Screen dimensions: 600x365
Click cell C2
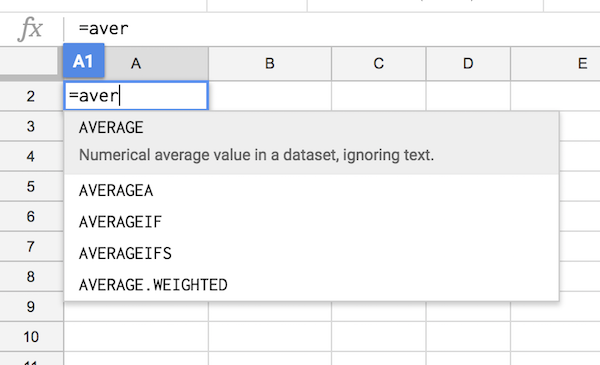point(378,96)
